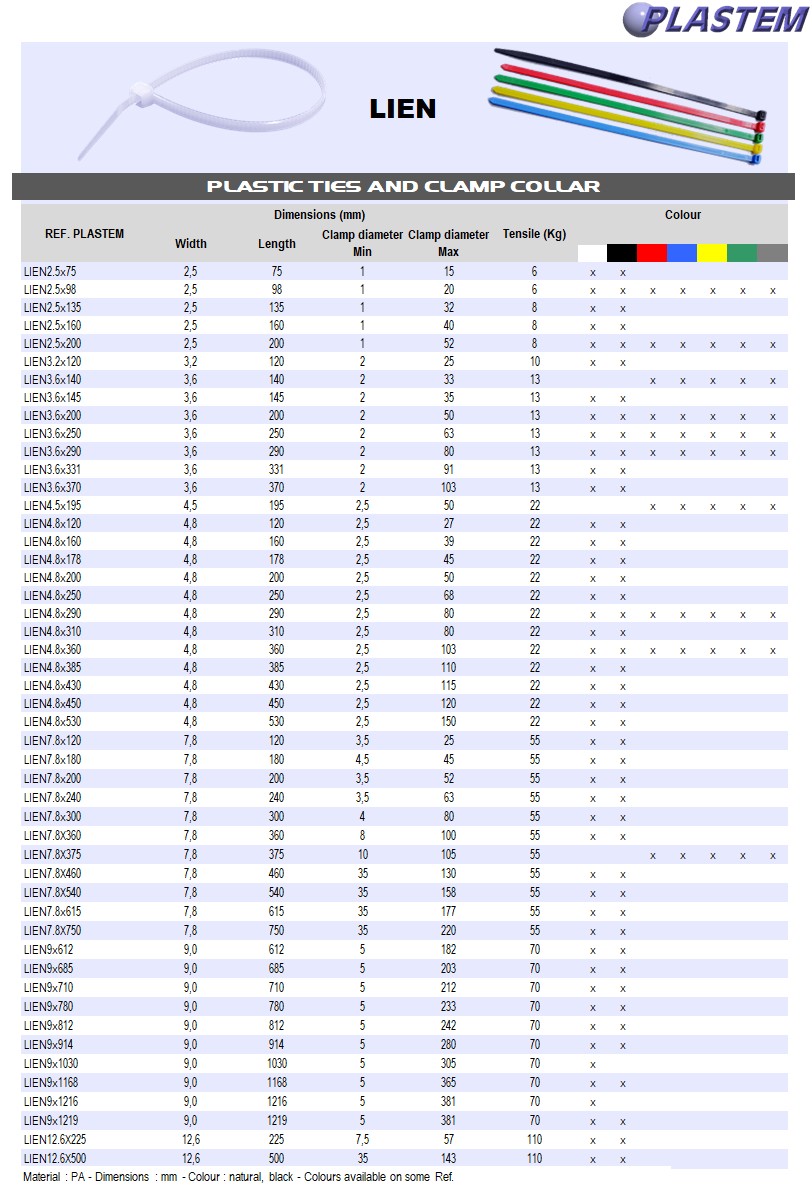Select the green colour swatch
Viewport: 812px width, 1189px height.
click(x=742, y=253)
